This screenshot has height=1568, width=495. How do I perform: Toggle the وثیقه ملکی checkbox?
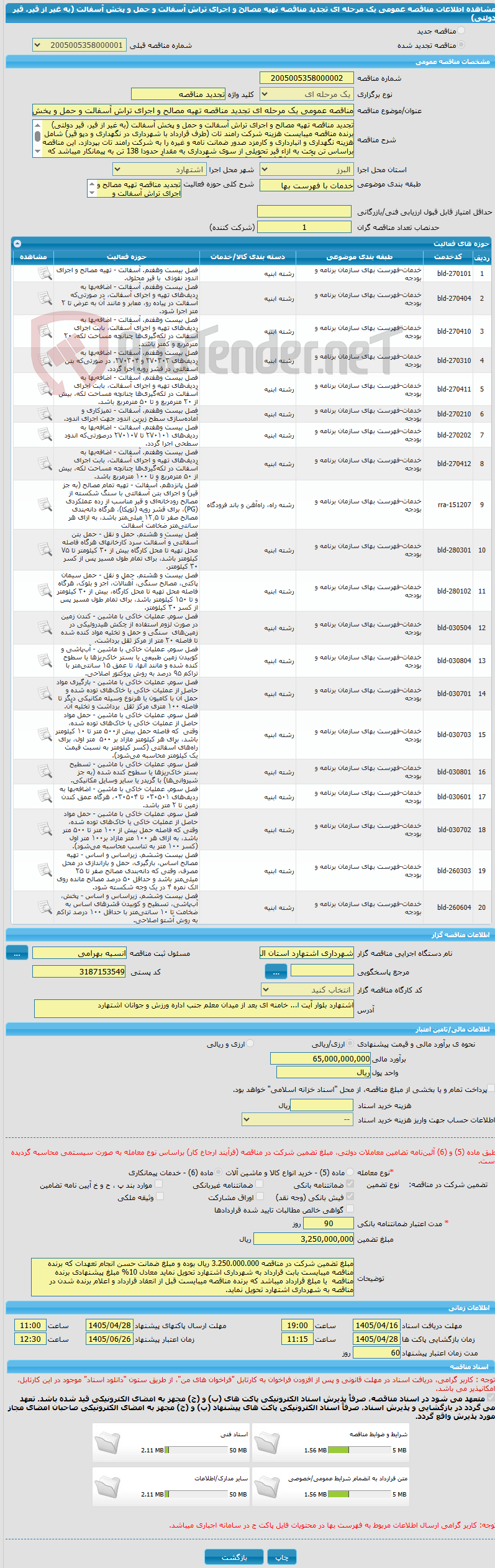(x=160, y=1197)
